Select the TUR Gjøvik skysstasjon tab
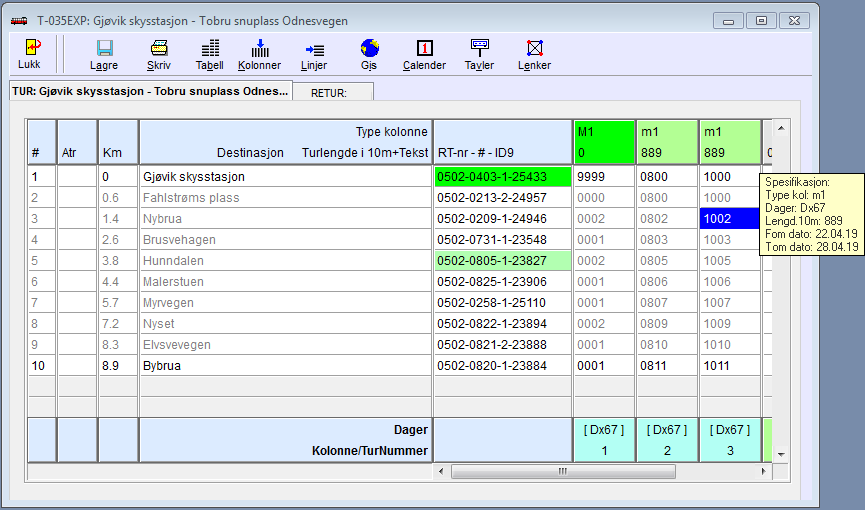The width and height of the screenshot is (865, 510). (x=150, y=91)
